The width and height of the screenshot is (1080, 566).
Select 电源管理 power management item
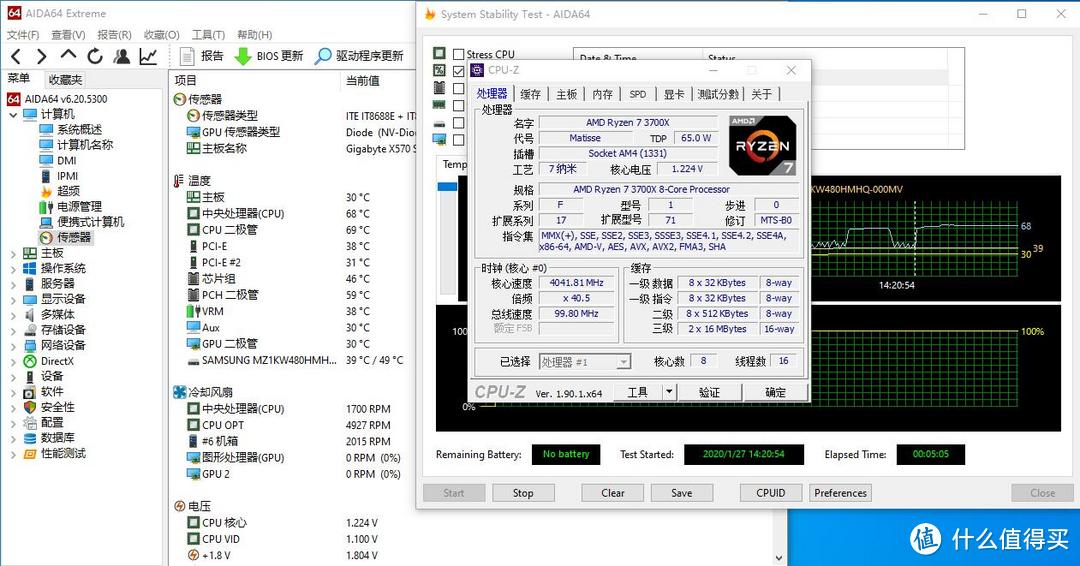(79, 206)
